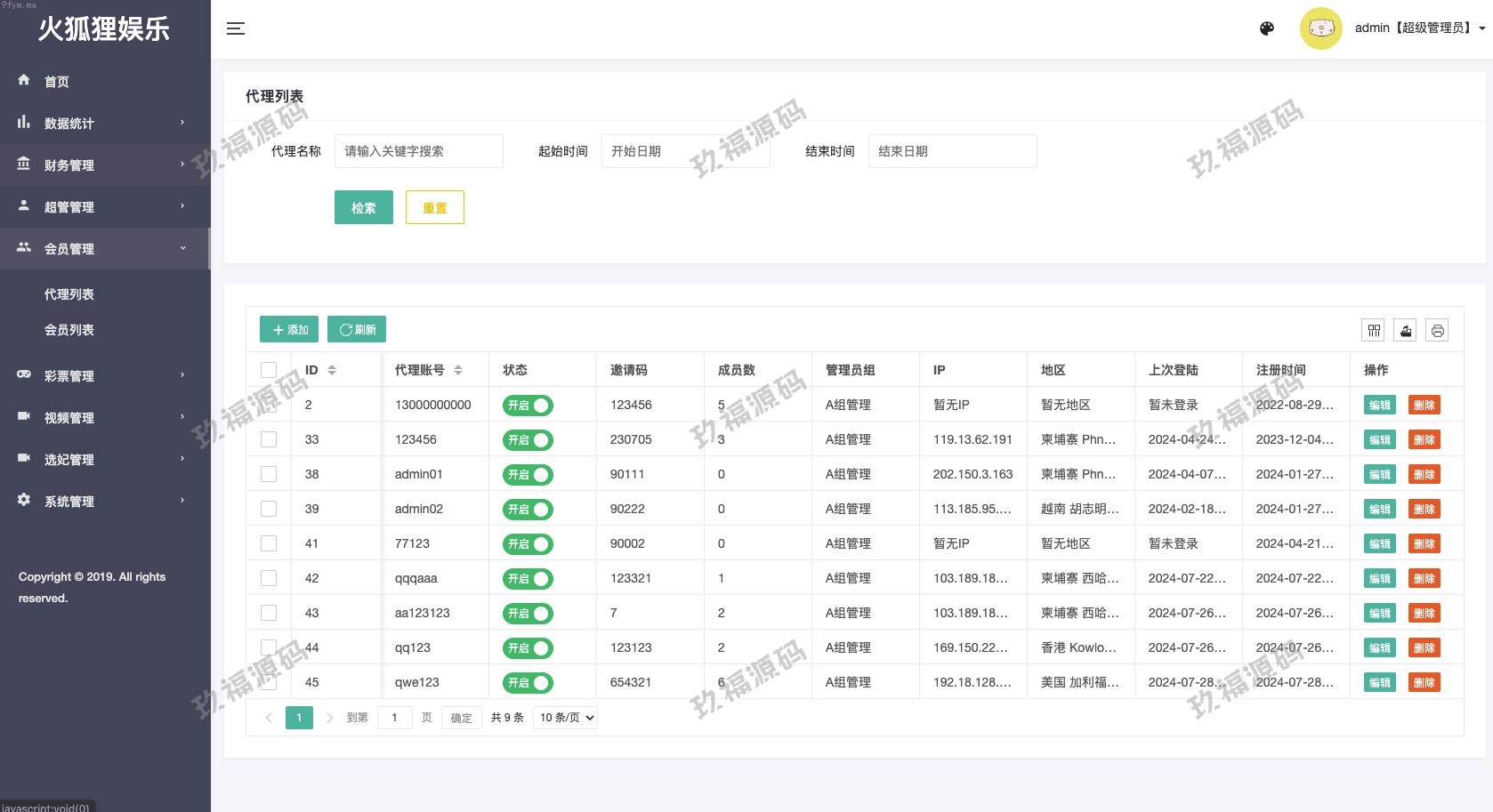Sort by 代理账号 column arrows
Image resolution: width=1493 pixels, height=812 pixels.
point(458,370)
